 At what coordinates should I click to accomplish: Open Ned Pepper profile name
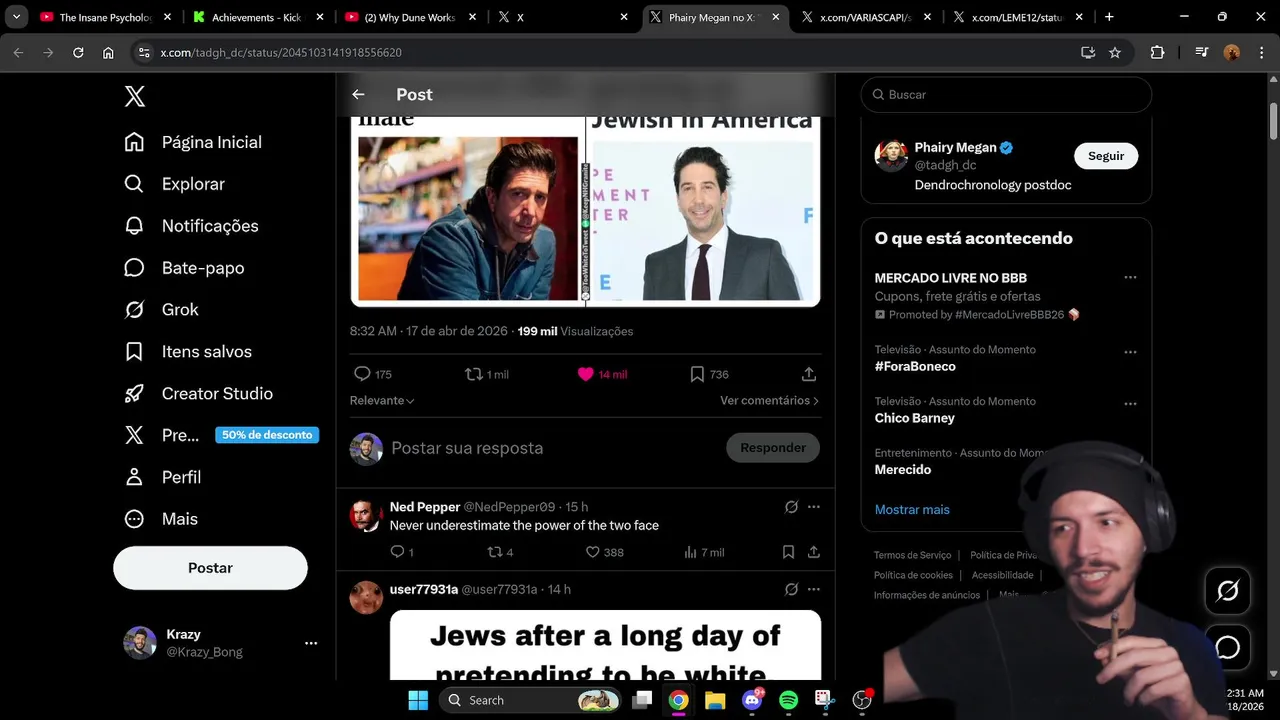click(425, 507)
